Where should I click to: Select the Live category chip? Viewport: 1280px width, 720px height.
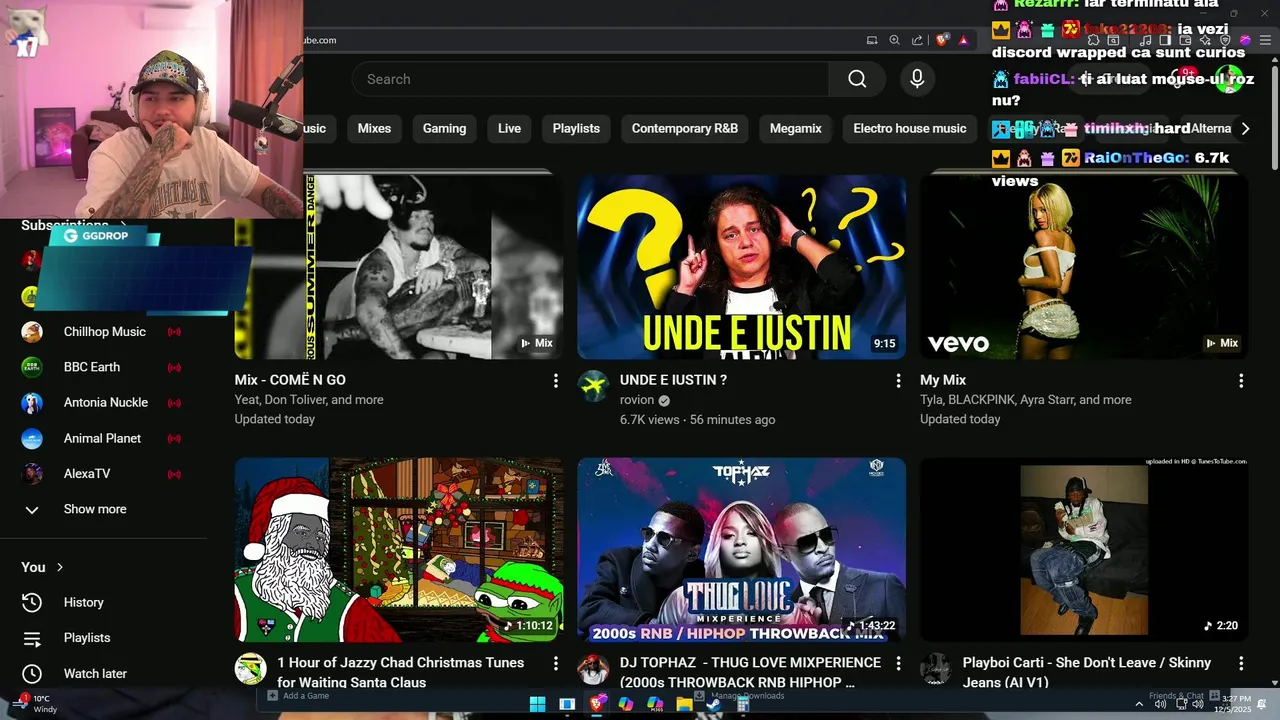(509, 128)
